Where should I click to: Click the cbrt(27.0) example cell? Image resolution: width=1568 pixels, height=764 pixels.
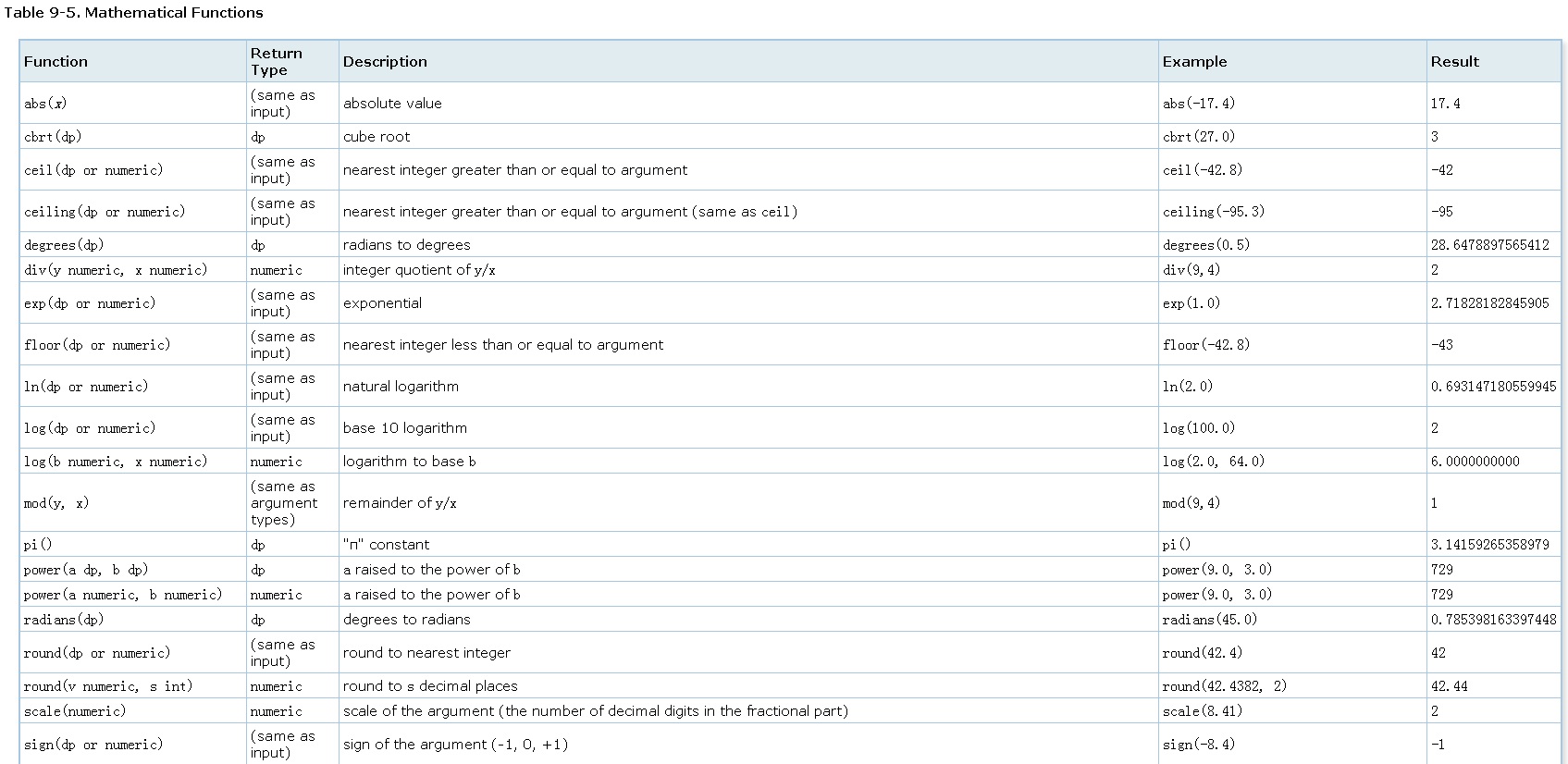click(1198, 137)
